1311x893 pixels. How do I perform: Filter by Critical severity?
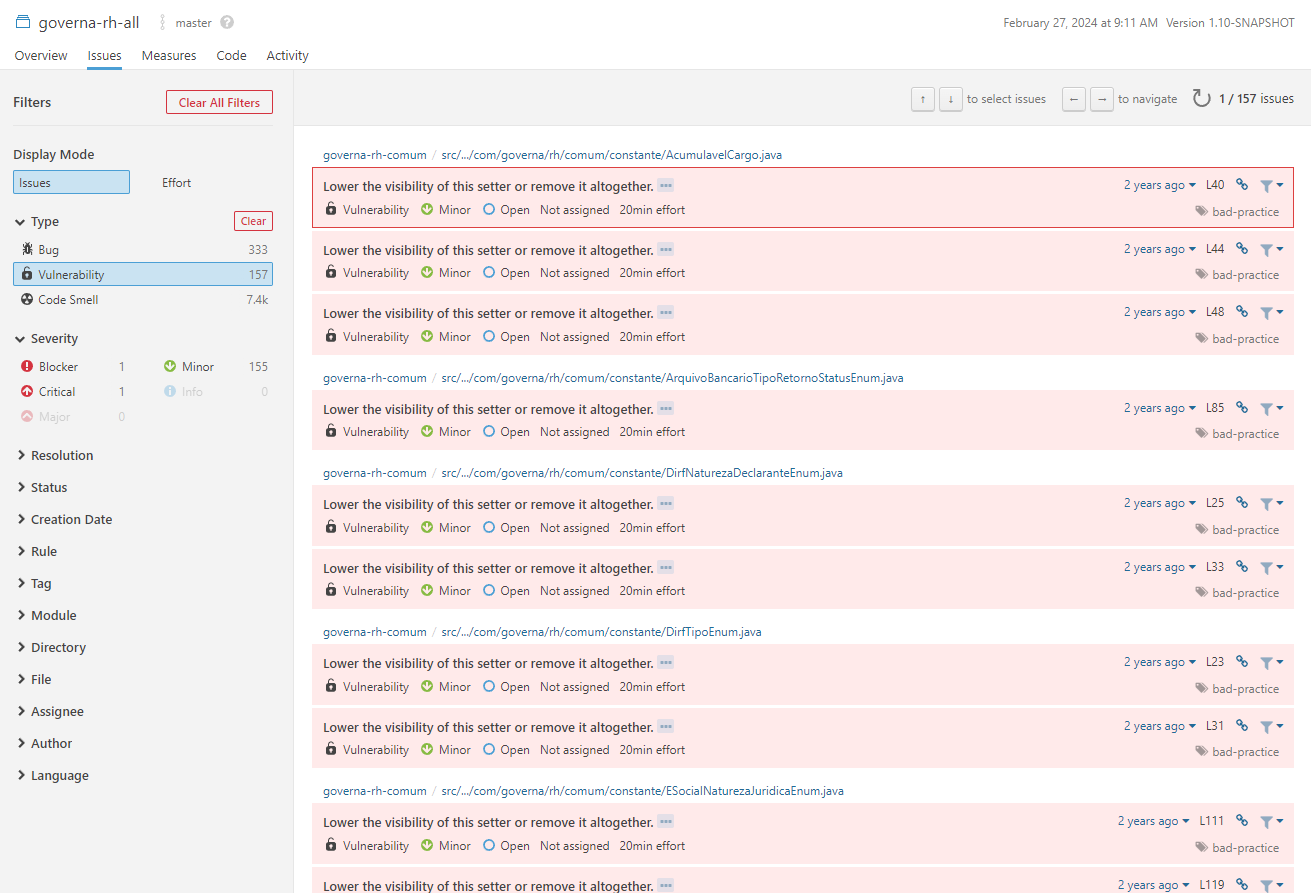coord(73,392)
